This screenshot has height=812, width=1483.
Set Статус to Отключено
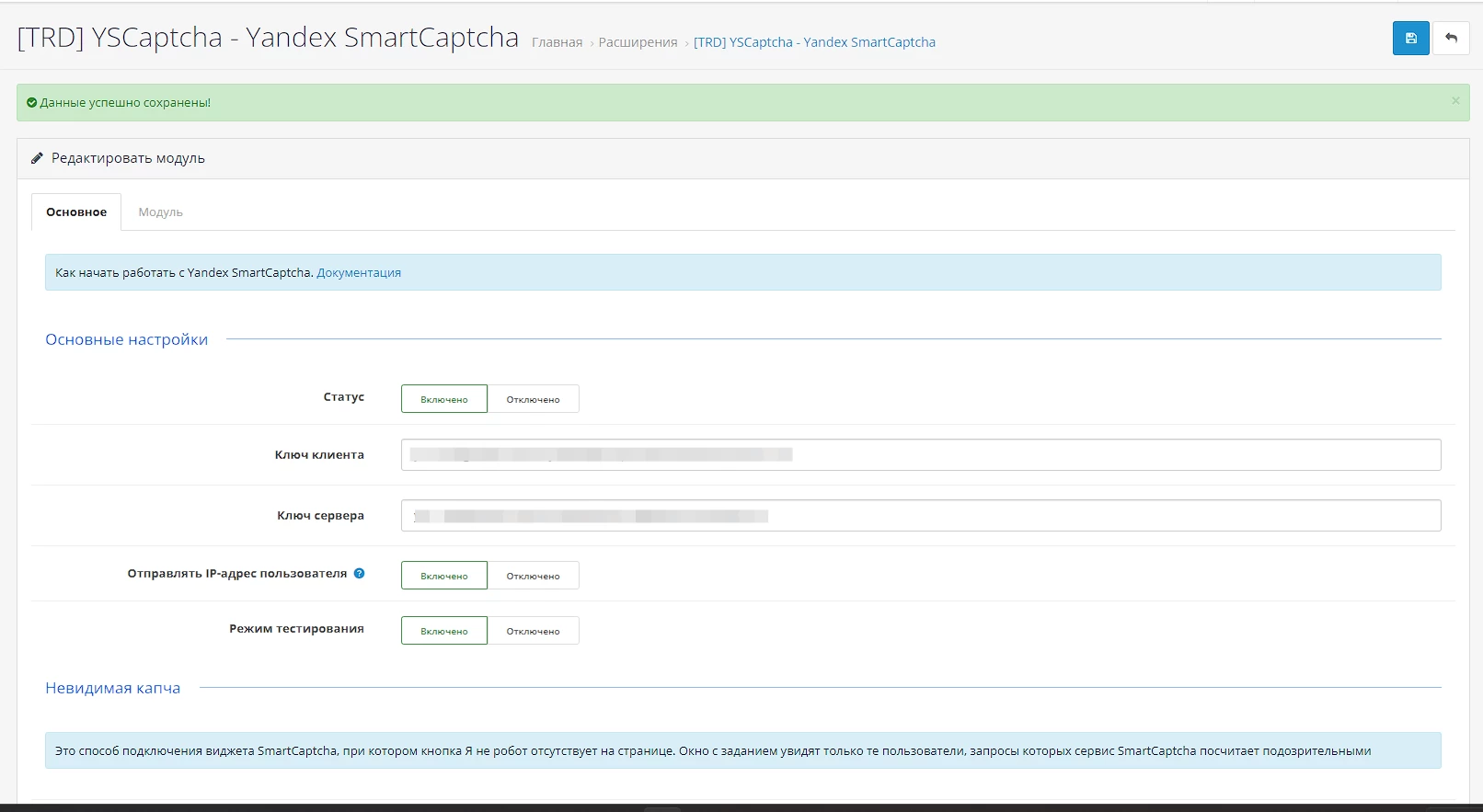[534, 399]
